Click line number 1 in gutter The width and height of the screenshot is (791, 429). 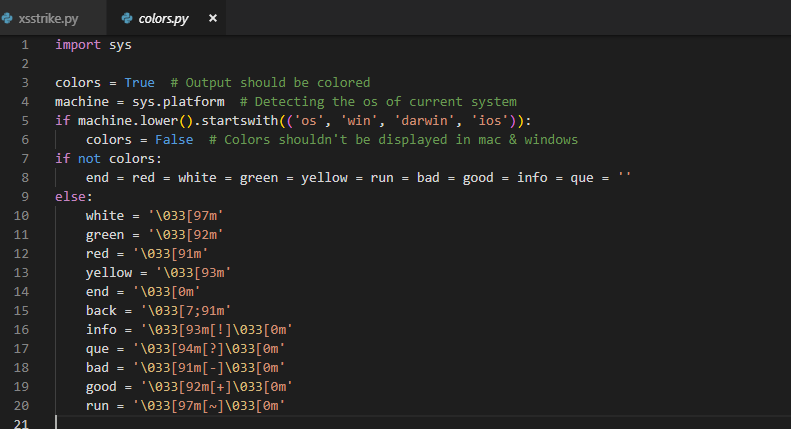click(x=25, y=45)
